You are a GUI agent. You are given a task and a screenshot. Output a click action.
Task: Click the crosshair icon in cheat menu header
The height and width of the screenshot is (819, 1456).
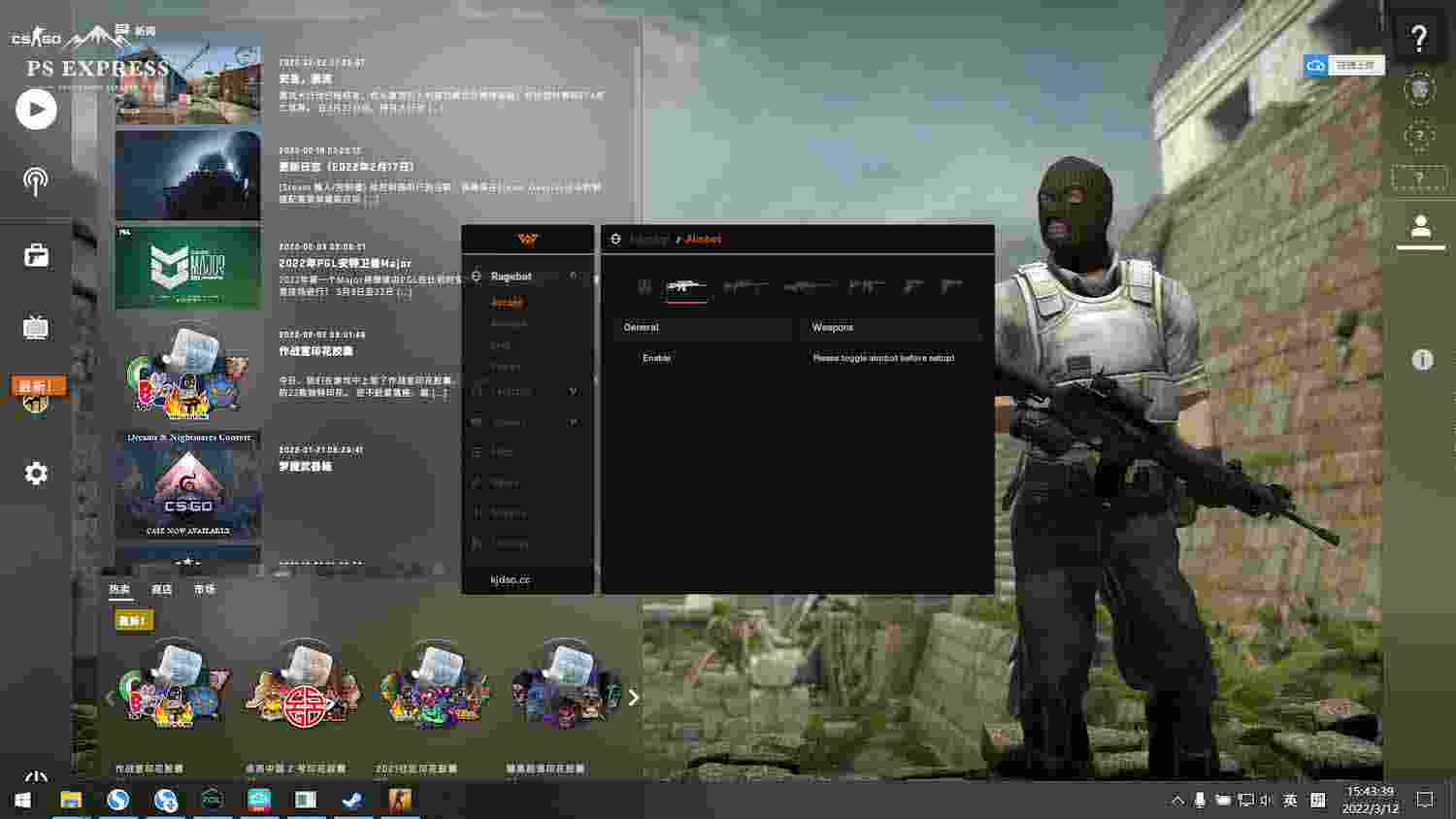[615, 239]
